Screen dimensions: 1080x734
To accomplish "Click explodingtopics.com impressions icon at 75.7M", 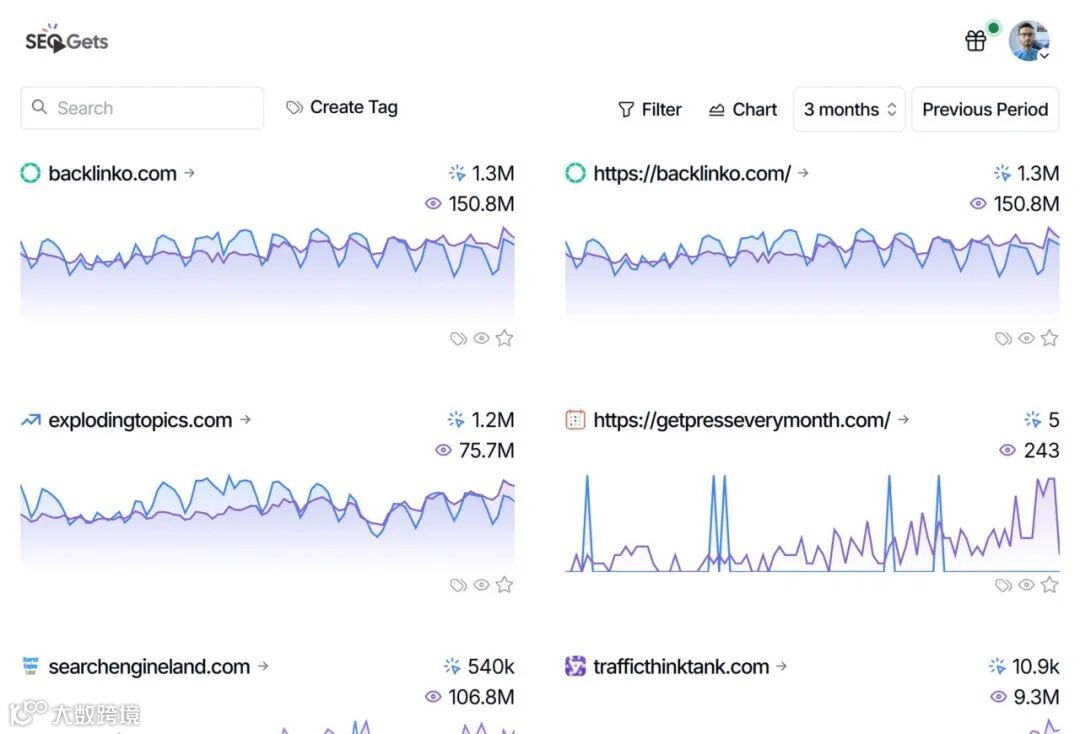I will point(444,450).
